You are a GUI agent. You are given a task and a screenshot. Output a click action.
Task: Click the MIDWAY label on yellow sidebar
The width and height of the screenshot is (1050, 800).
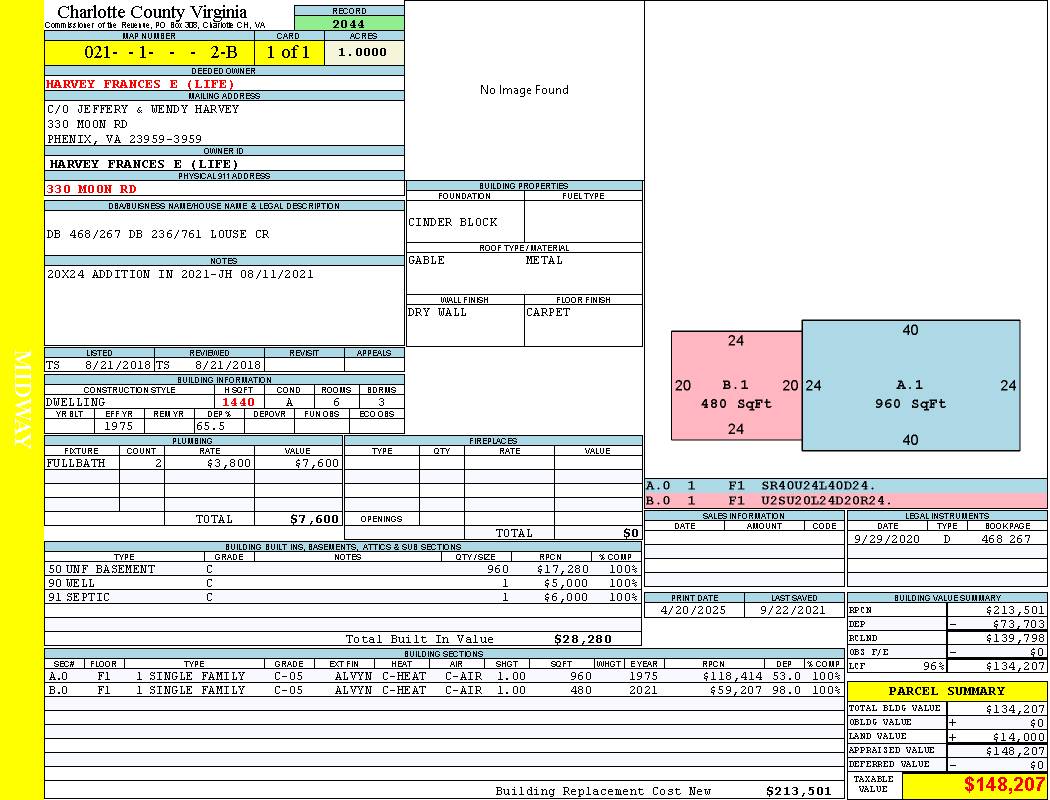pyautogui.click(x=22, y=400)
